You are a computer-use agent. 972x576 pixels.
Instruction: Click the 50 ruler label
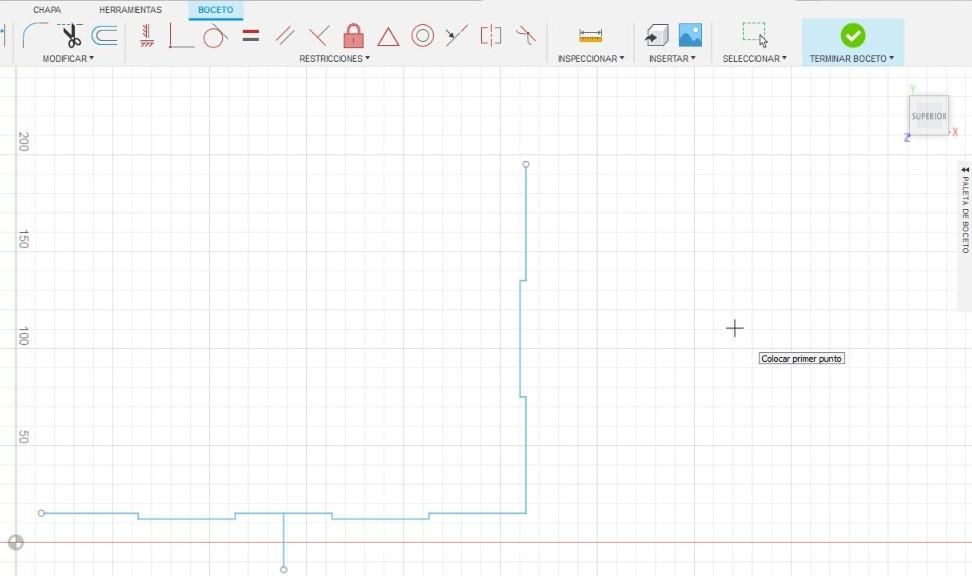[24, 436]
